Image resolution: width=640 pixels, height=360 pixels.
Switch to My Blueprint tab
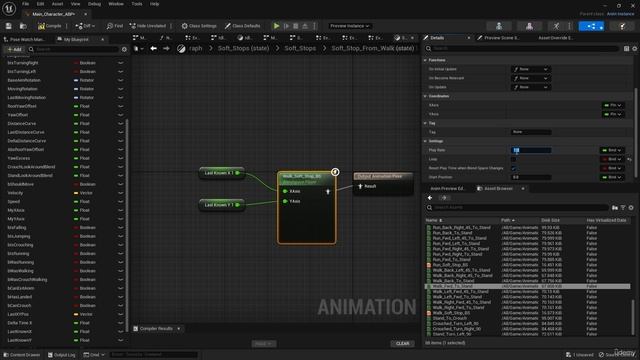(76, 39)
